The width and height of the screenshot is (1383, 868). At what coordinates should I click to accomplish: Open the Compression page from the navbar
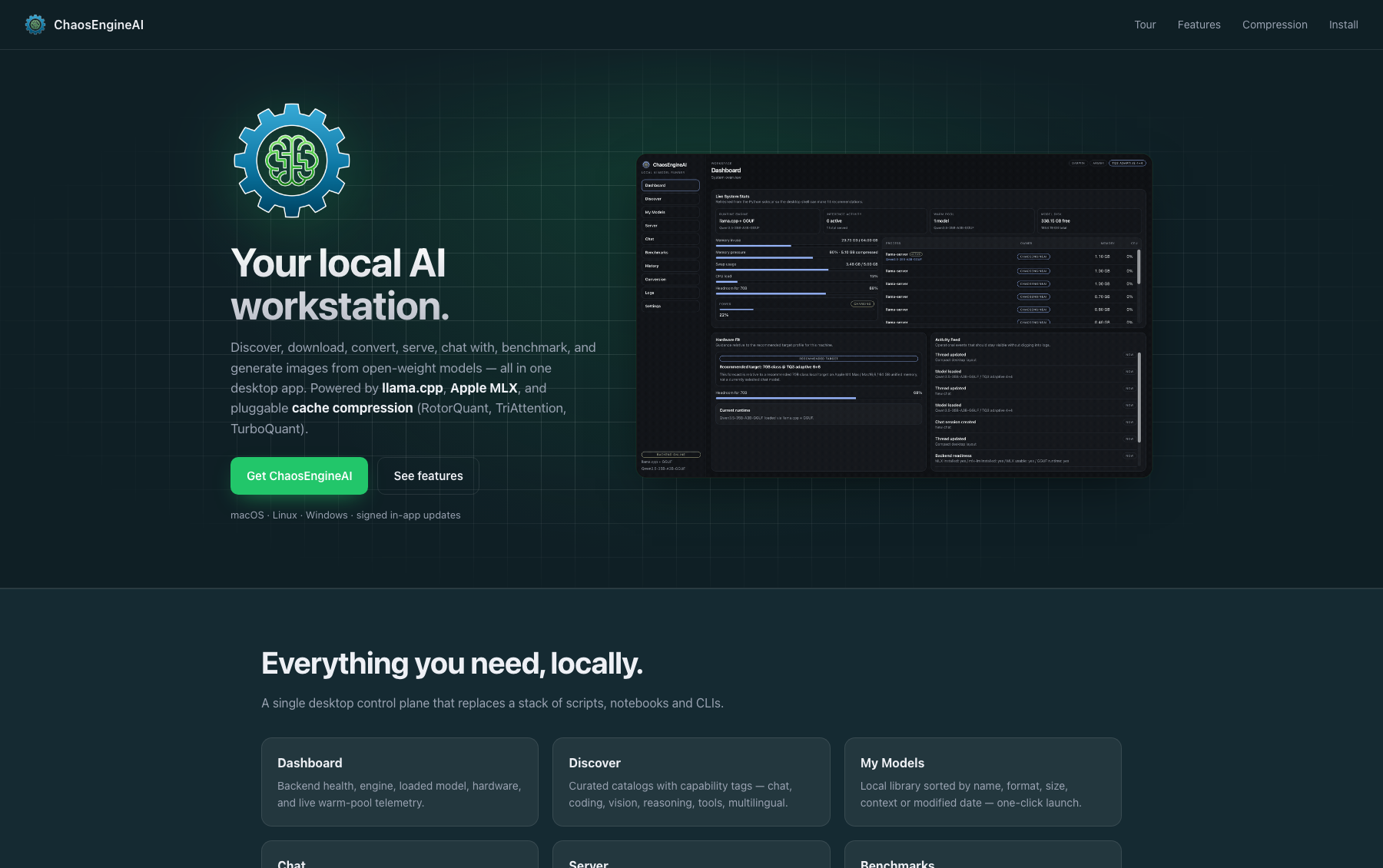click(x=1275, y=25)
